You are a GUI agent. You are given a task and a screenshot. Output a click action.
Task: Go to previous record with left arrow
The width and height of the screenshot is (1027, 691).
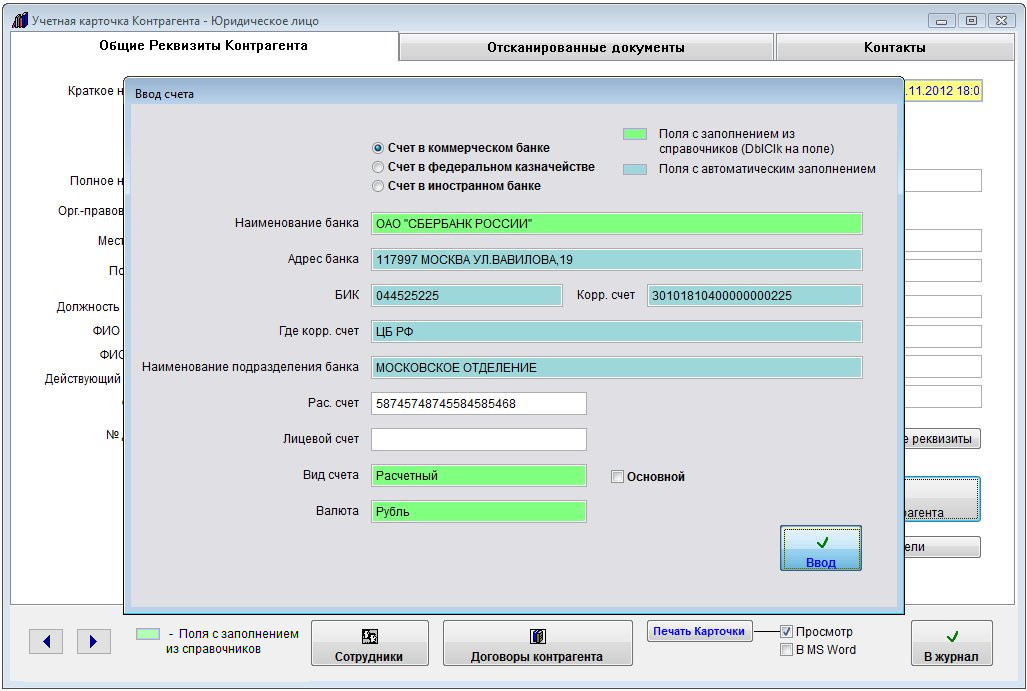pyautogui.click(x=46, y=641)
